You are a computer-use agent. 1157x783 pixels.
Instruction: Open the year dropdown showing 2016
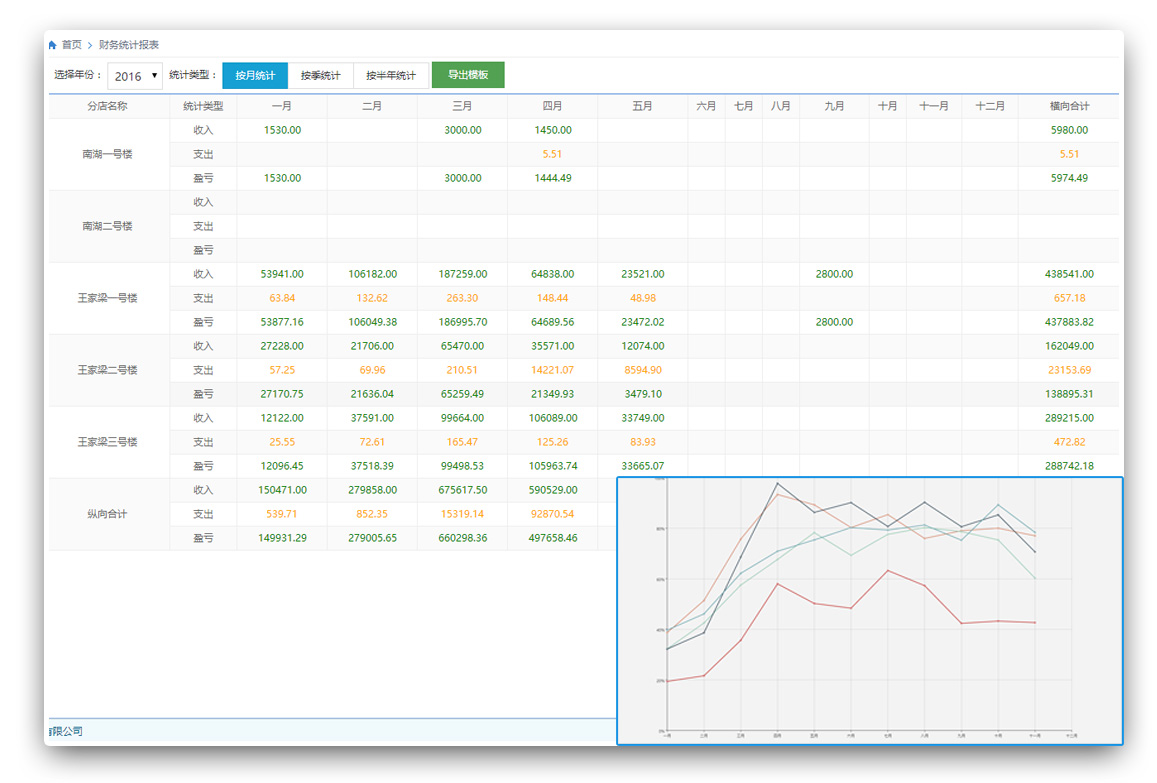point(135,76)
